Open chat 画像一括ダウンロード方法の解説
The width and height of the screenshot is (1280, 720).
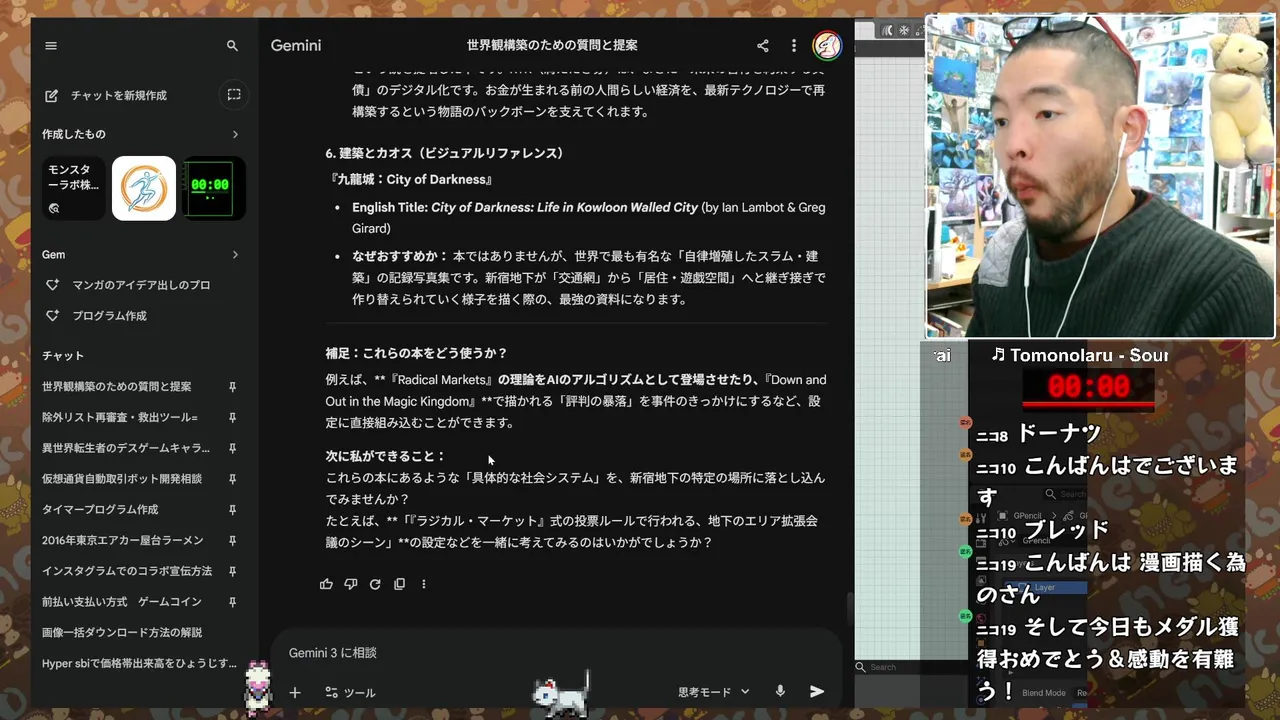pyautogui.click(x=122, y=633)
